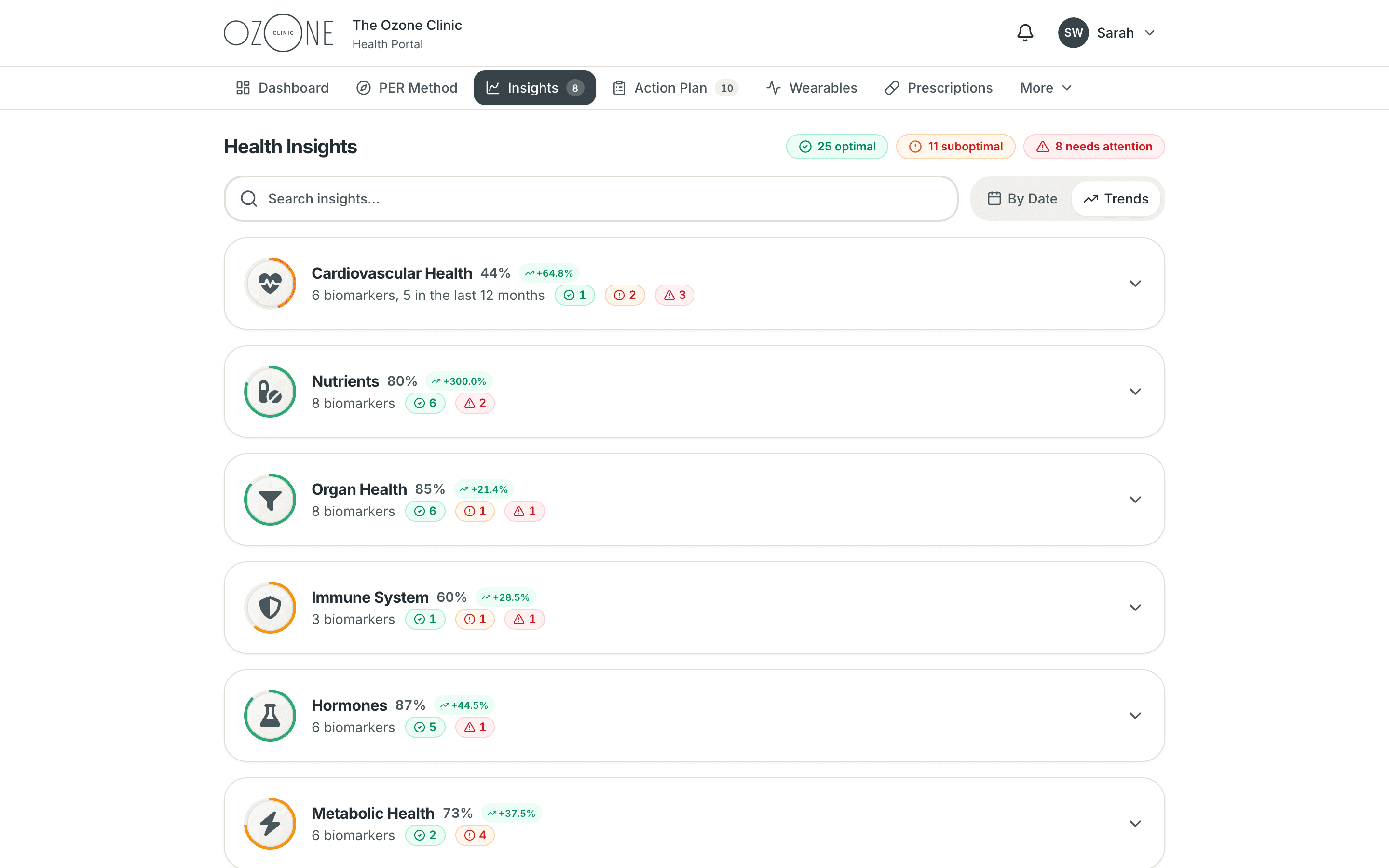Click Cardiovascular needs-attention badge showing 3
The height and width of the screenshot is (868, 1389).
pyautogui.click(x=674, y=295)
